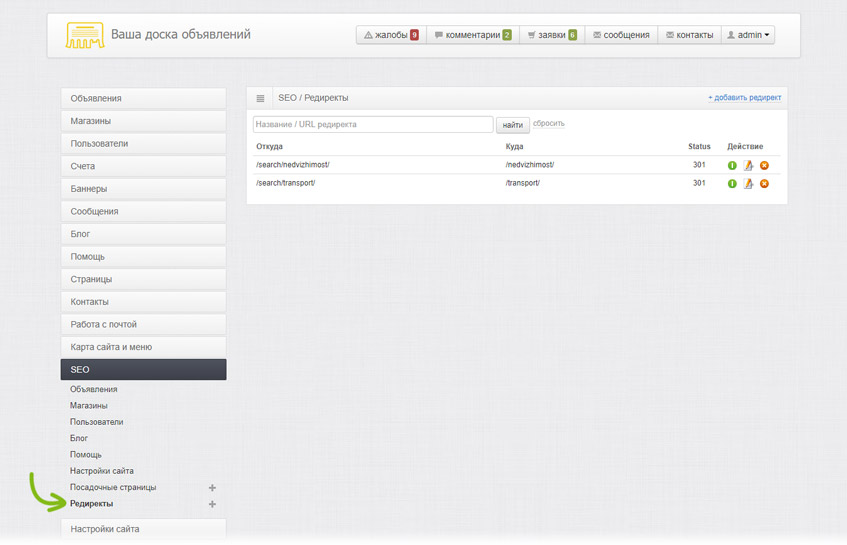This screenshot has height=545, width=847.
Task: Click the Ваша доска объявлений site title
Action: pyautogui.click(x=181, y=35)
